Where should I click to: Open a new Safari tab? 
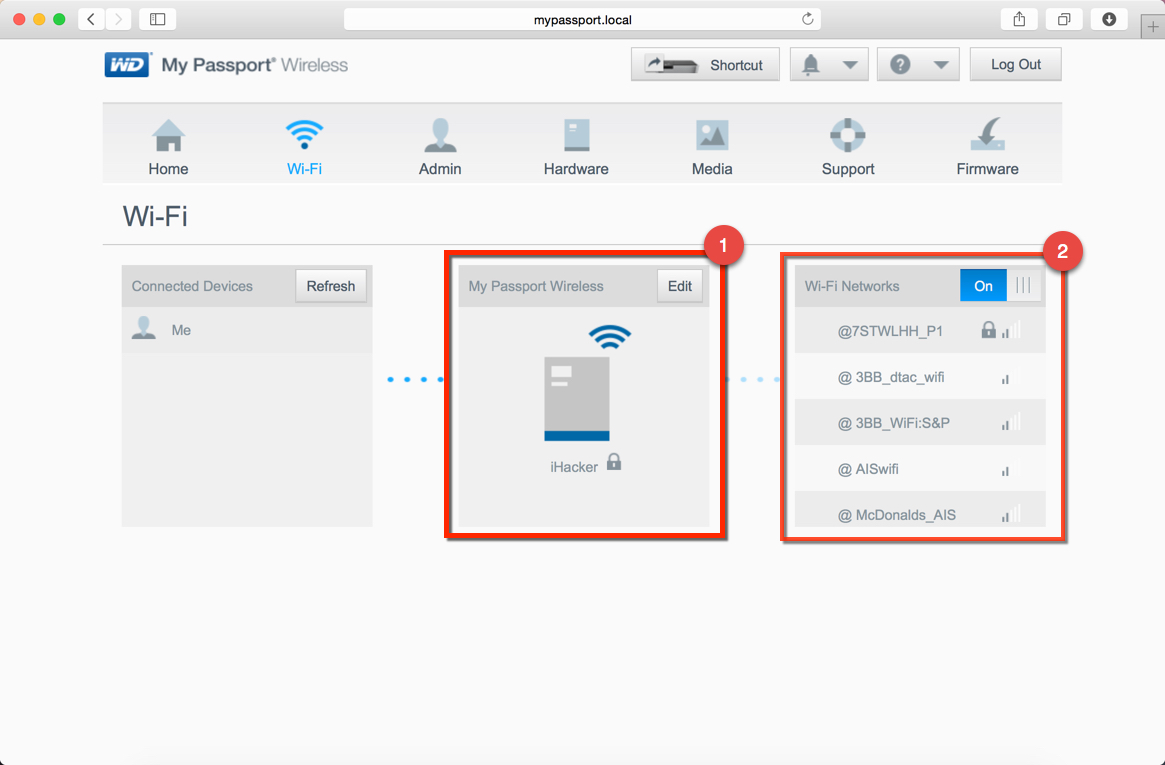[x=1153, y=27]
